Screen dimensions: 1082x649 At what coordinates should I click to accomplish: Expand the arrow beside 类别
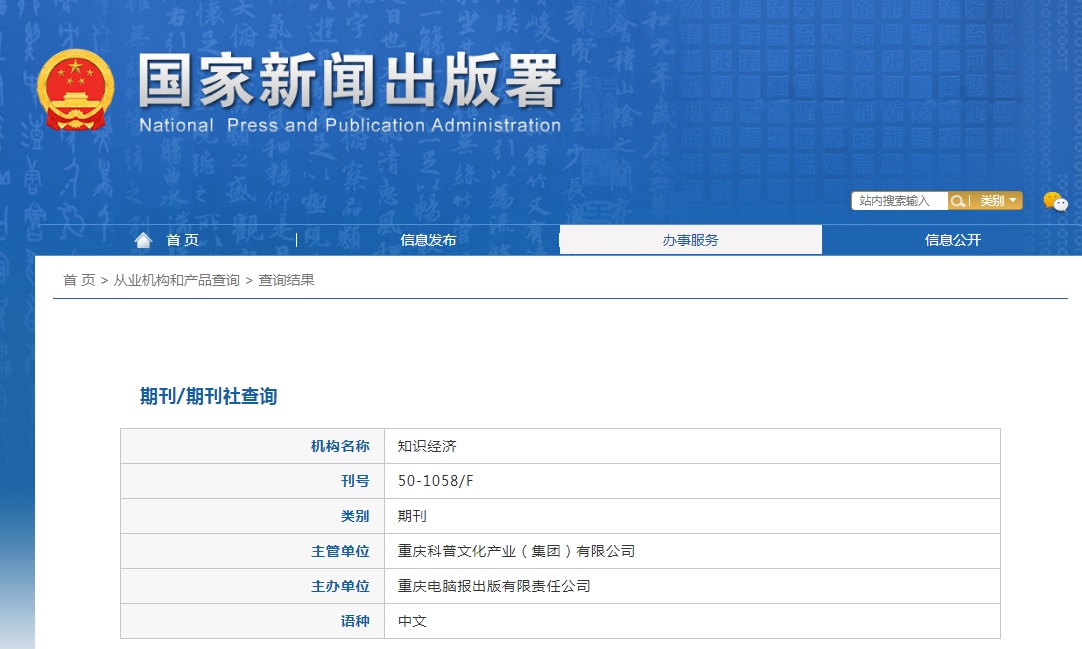1014,200
